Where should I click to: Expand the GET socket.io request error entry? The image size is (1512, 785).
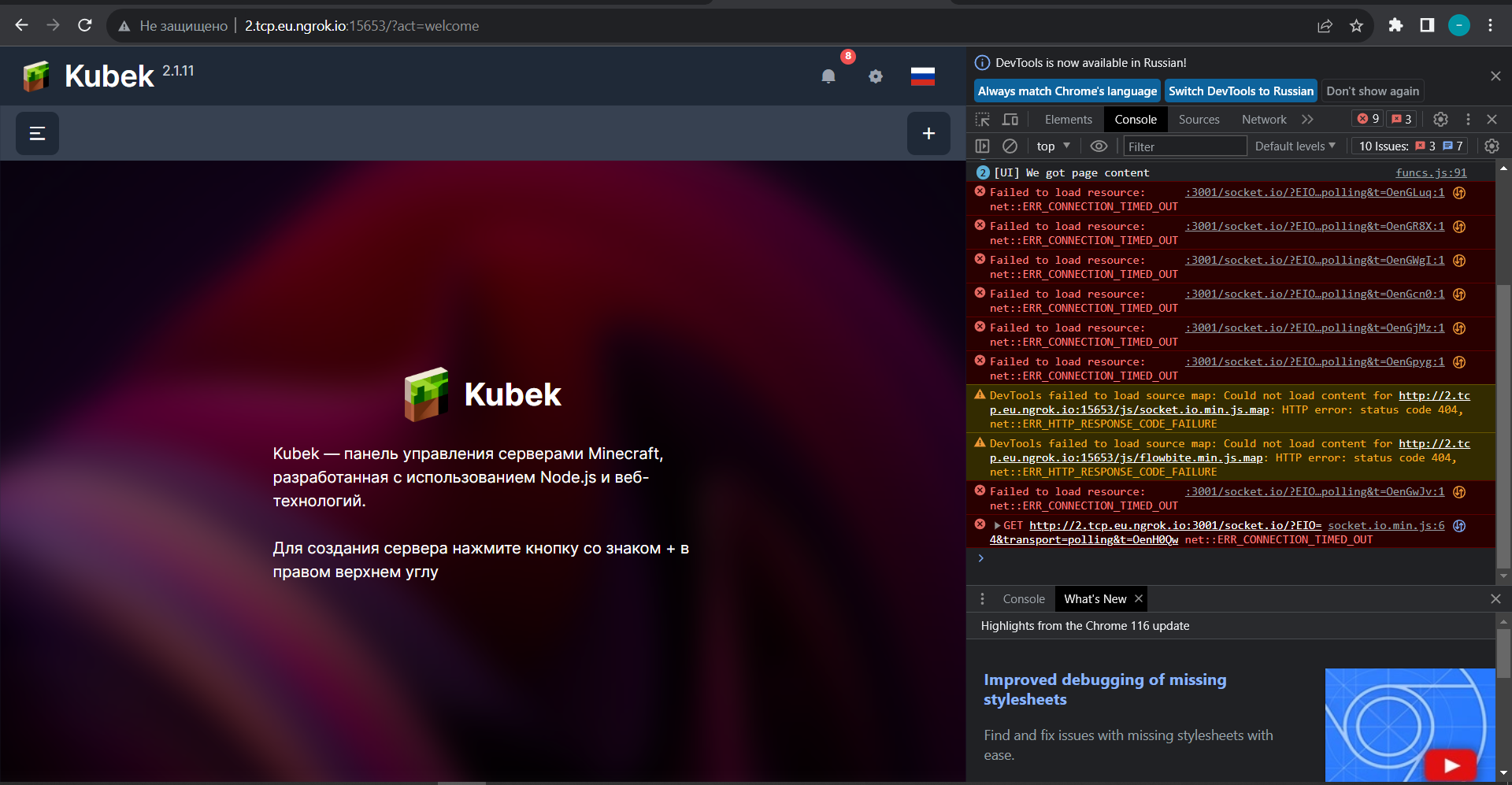coord(999,525)
